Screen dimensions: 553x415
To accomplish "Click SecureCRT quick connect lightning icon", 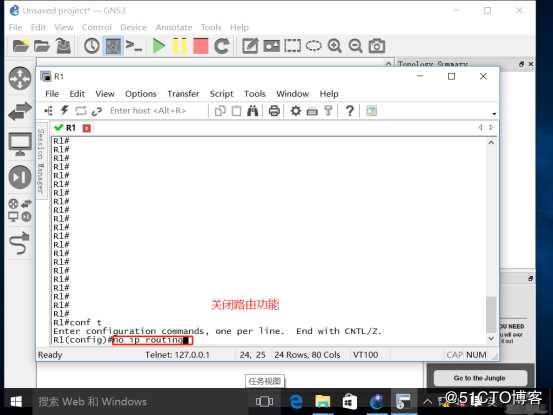I will coord(64,111).
